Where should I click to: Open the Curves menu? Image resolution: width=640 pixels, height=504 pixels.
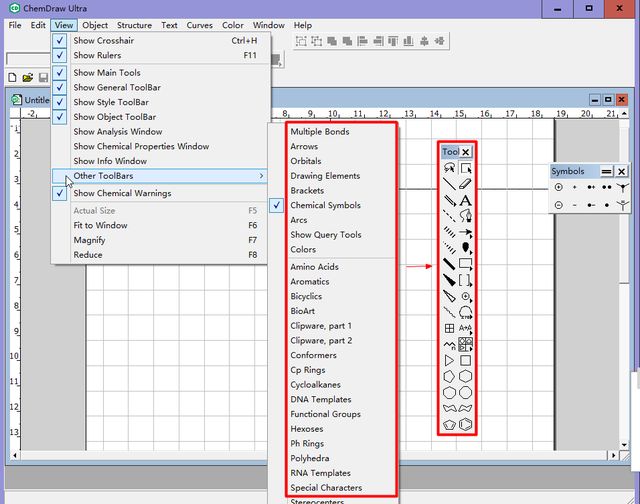click(x=200, y=25)
